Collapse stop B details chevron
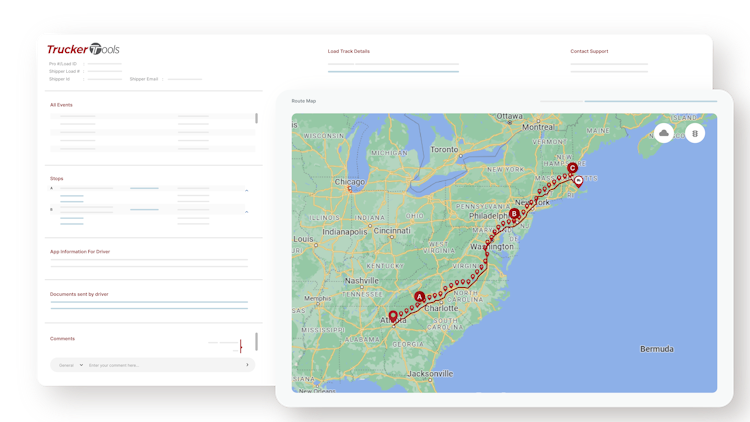This screenshot has height=422, width=750. [247, 211]
